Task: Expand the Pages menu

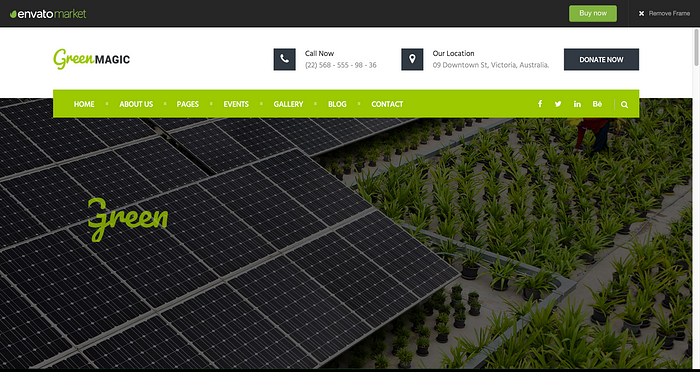Action: click(x=188, y=104)
